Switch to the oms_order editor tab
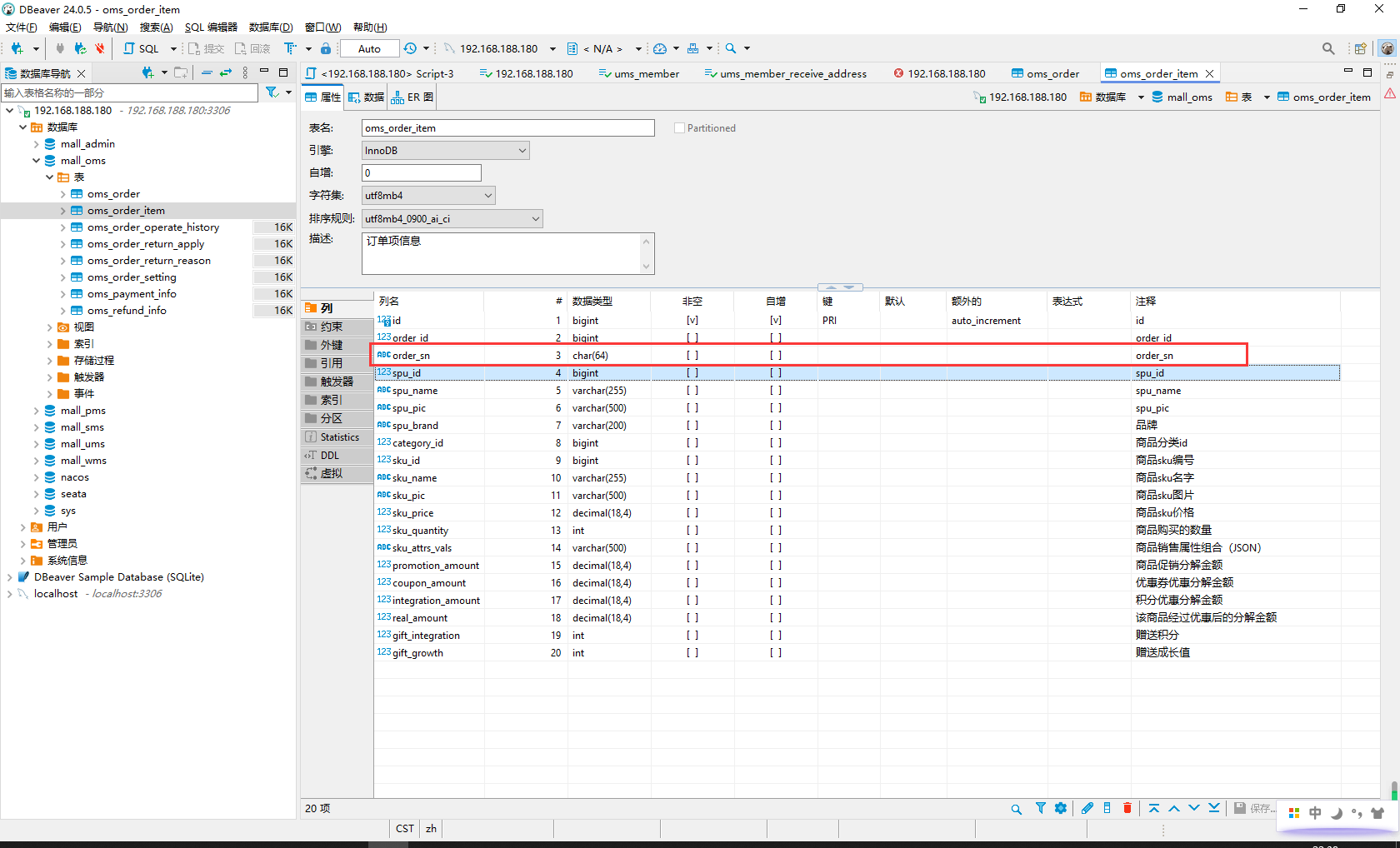 (1045, 73)
